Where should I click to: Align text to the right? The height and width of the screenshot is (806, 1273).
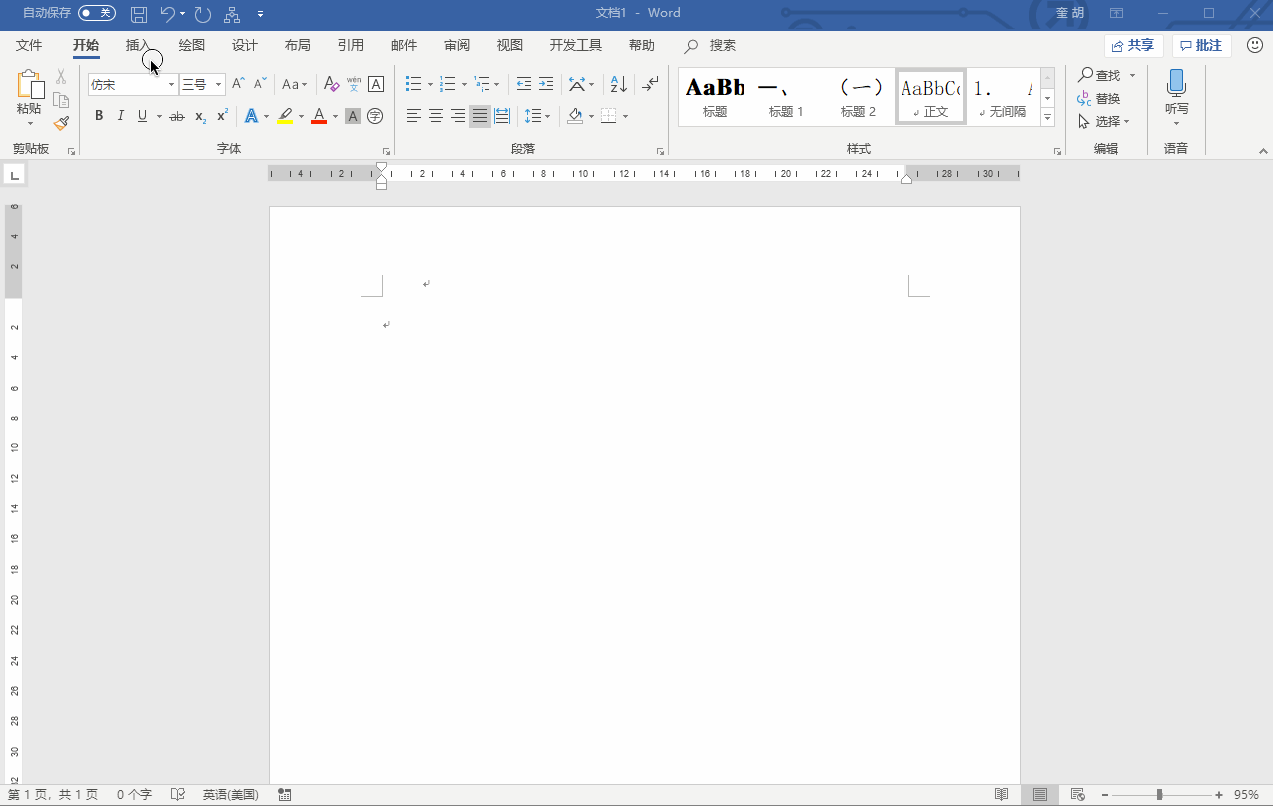[458, 116]
